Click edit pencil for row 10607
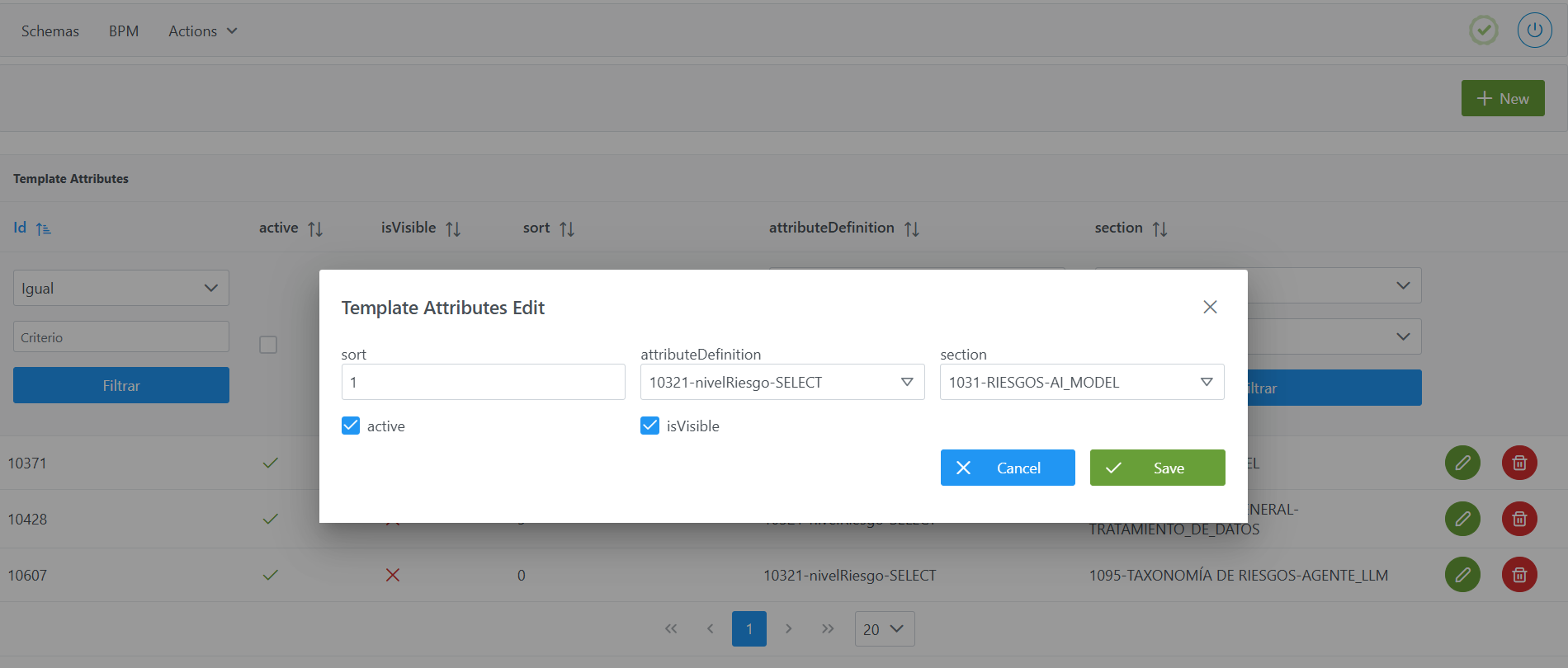Viewport: 1568px width, 668px height. [1462, 575]
